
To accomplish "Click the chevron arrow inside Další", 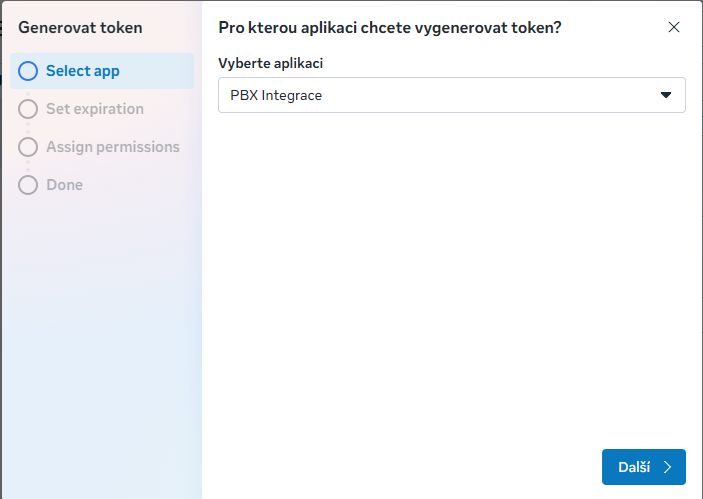I will (x=667, y=467).
